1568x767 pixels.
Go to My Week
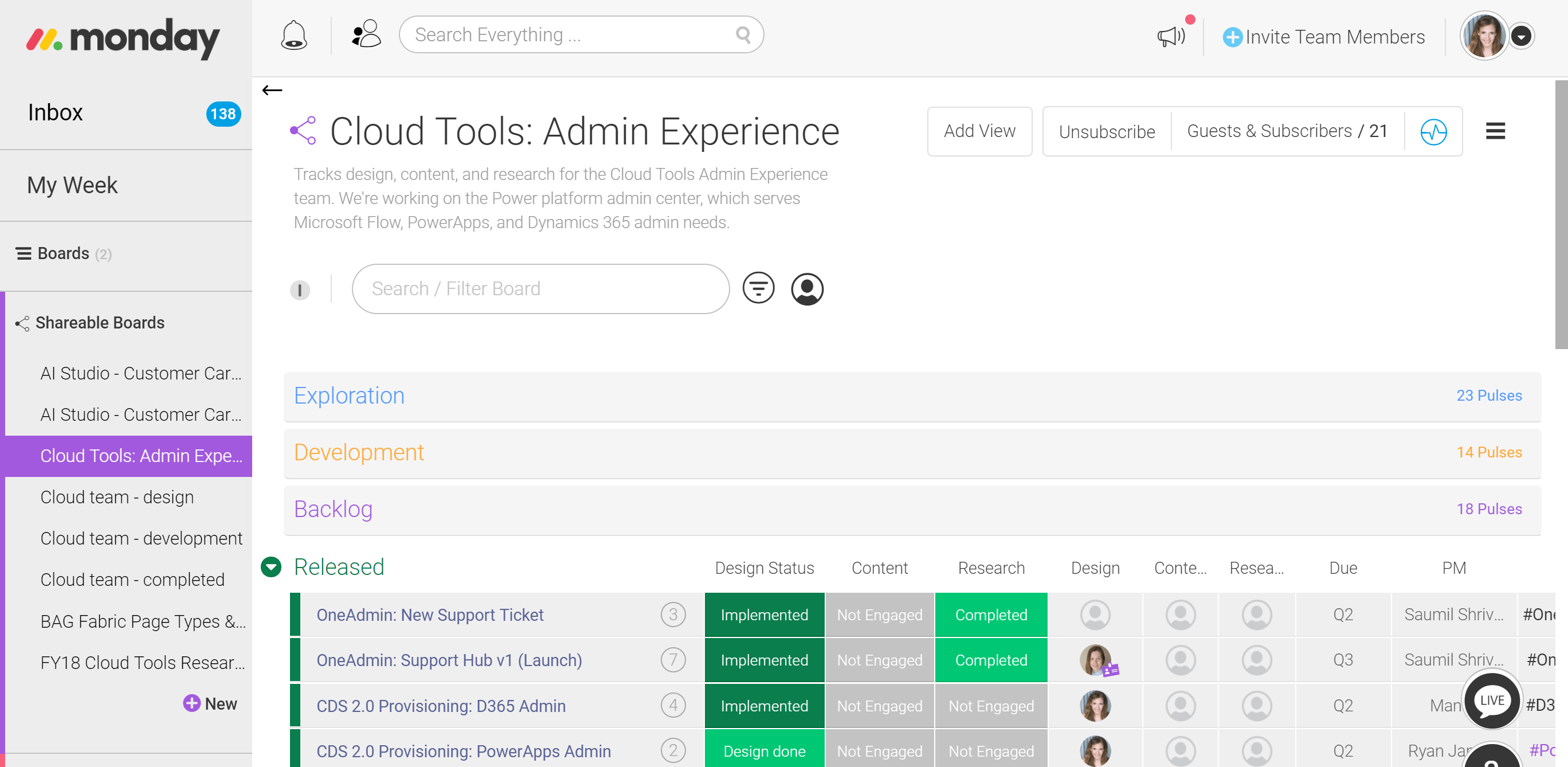pos(72,185)
